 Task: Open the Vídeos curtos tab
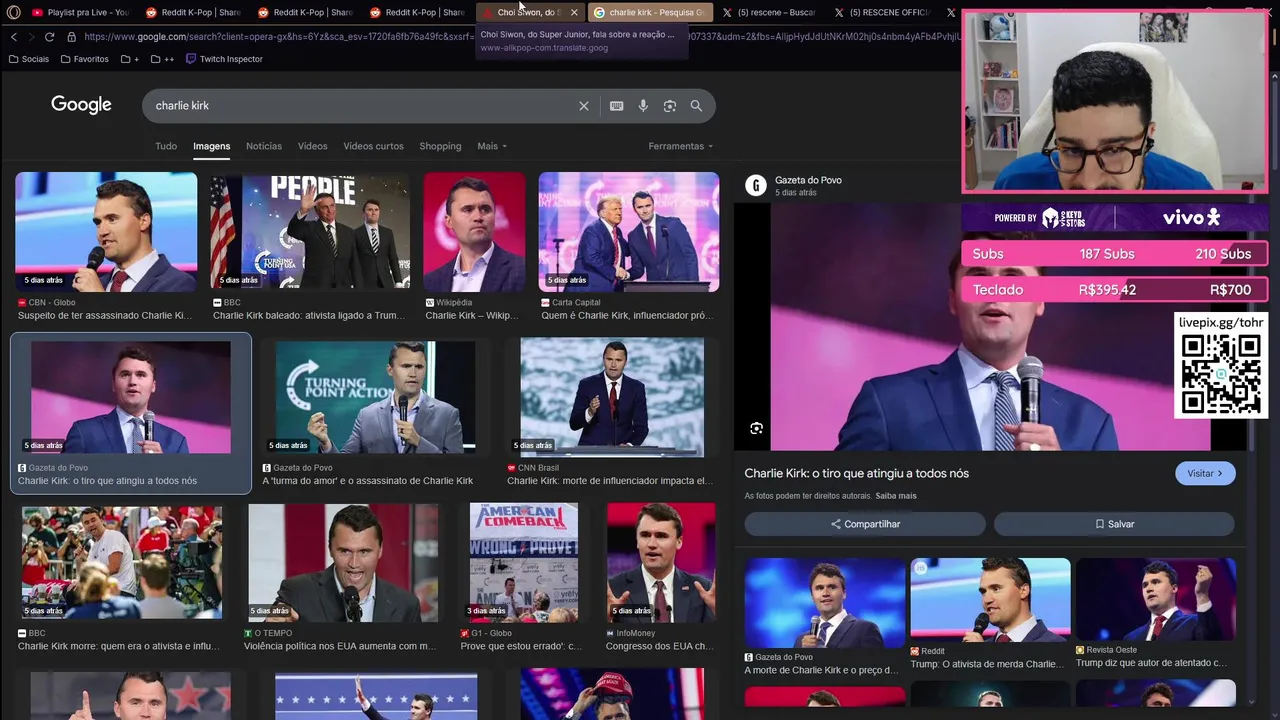(373, 146)
